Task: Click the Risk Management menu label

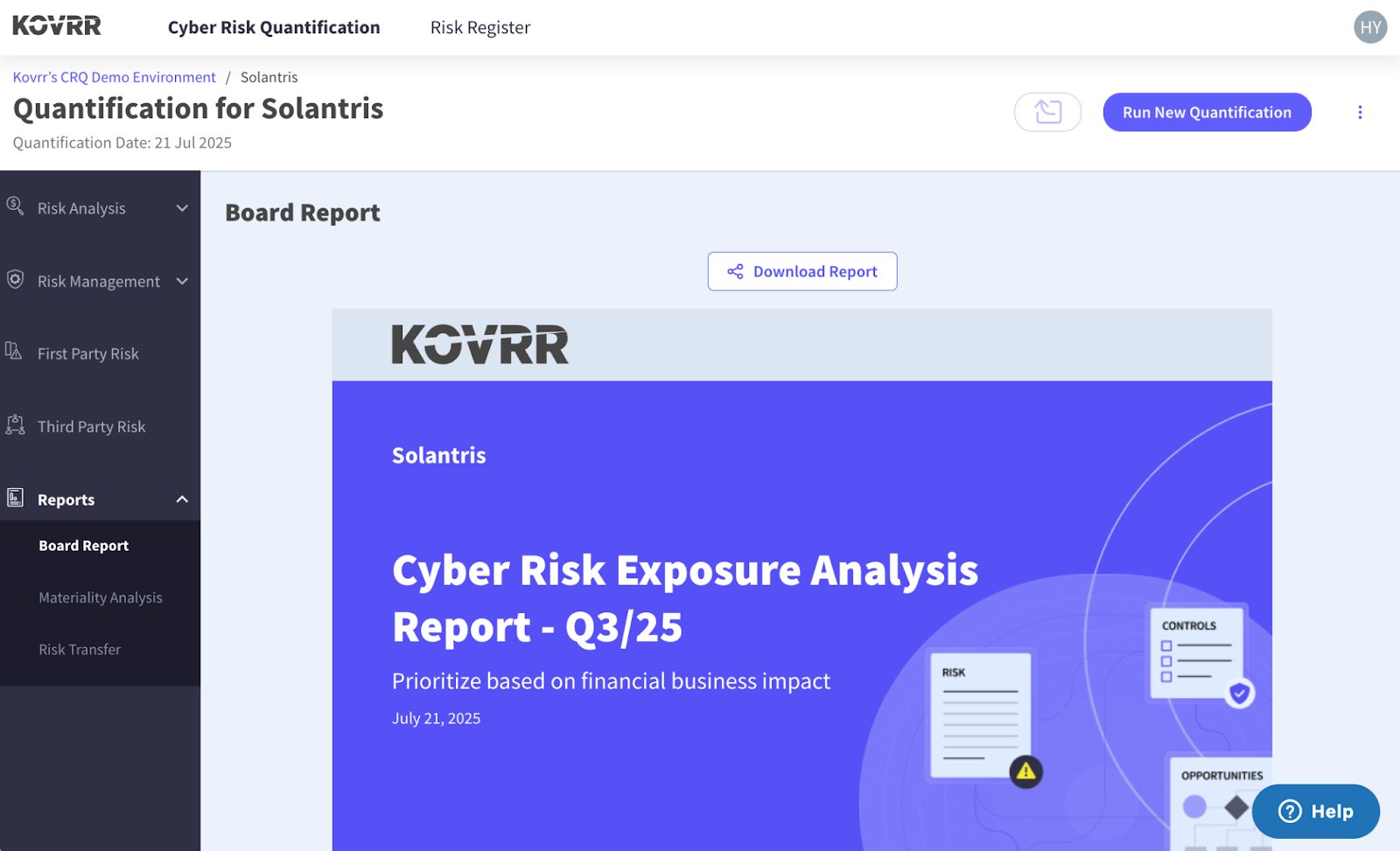Action: [x=99, y=282]
